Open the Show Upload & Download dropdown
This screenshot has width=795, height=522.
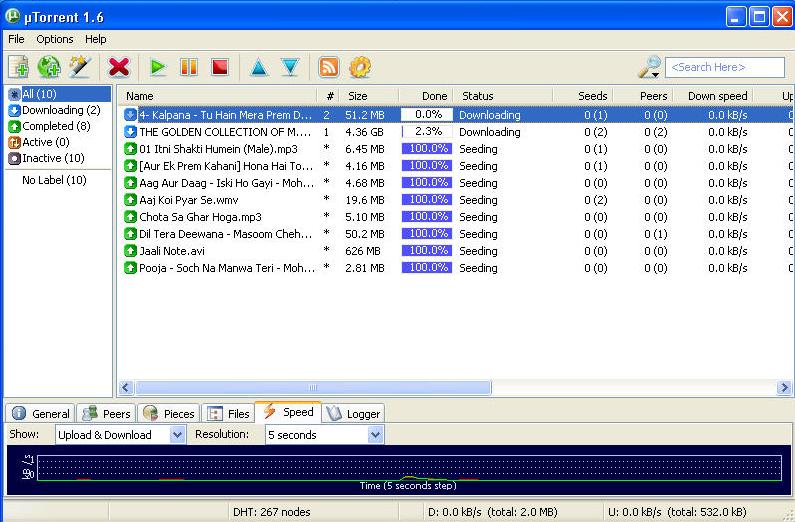[x=120, y=434]
